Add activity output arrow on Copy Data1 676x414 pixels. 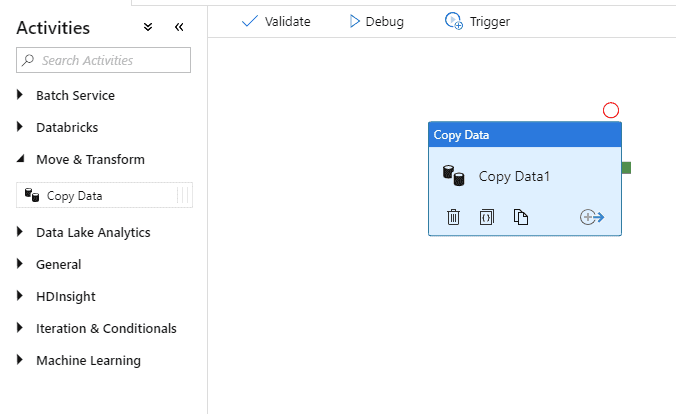pyautogui.click(x=592, y=217)
